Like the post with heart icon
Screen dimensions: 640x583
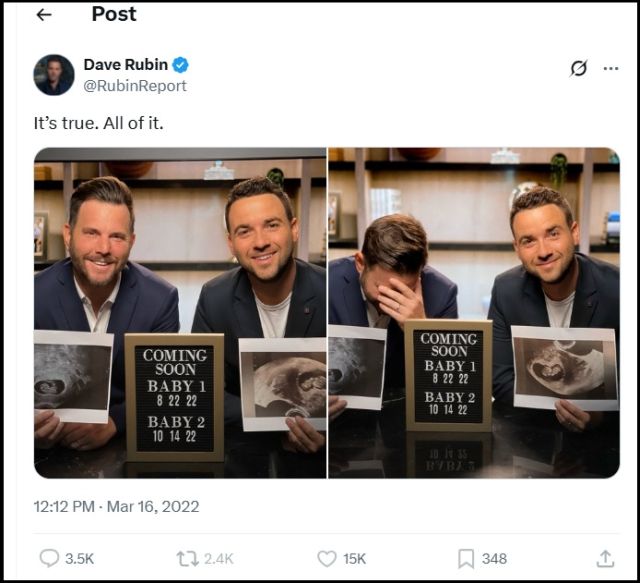coord(326,558)
